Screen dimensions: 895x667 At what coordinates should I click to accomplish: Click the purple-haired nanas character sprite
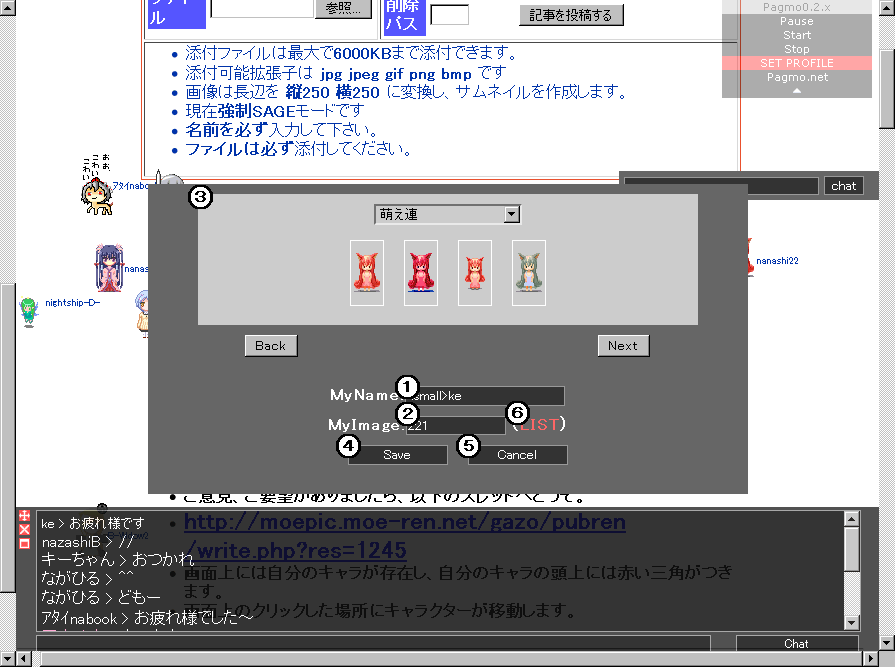(108, 268)
